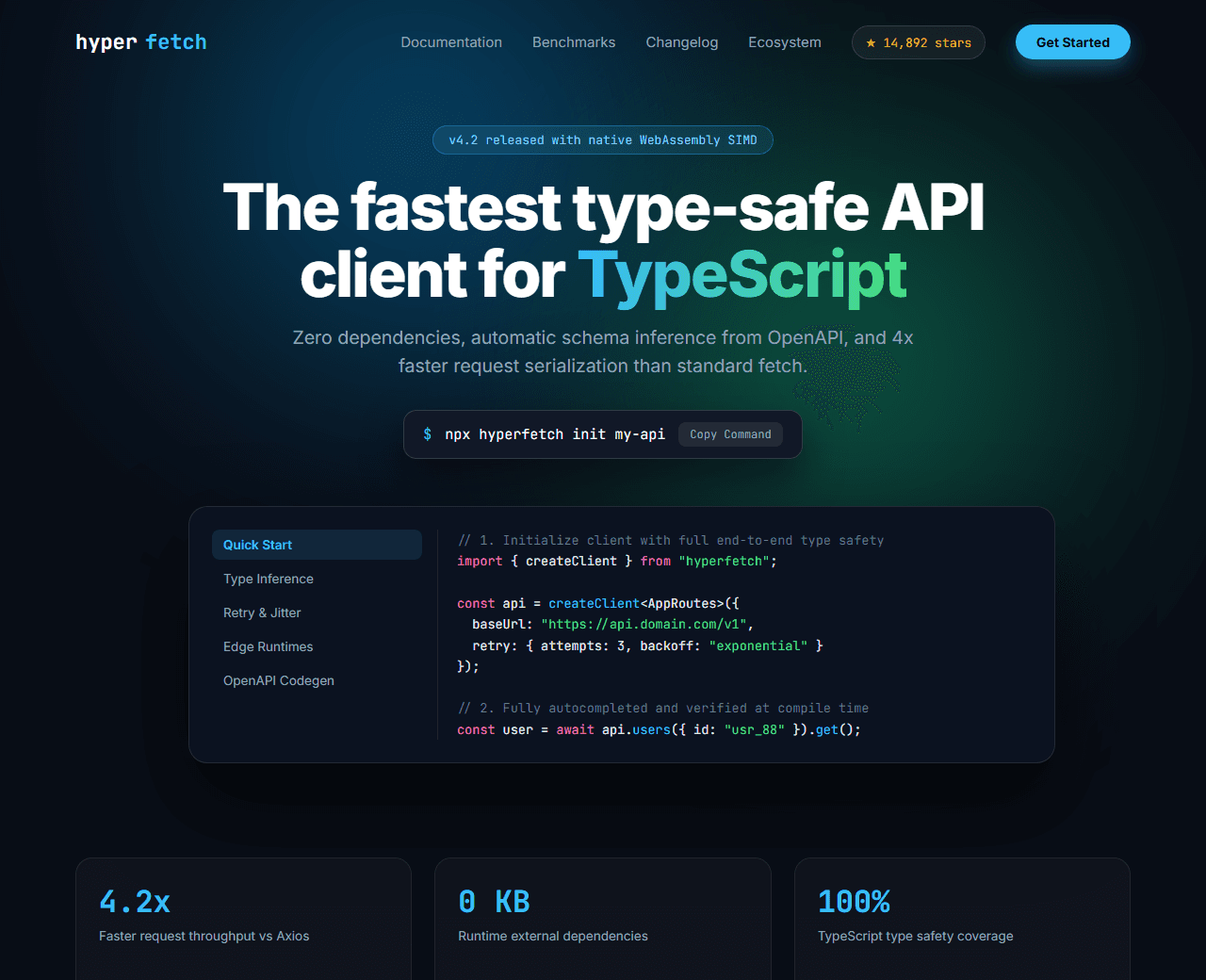Click the 'Faster request throughput vs Axios' label

tap(204, 936)
